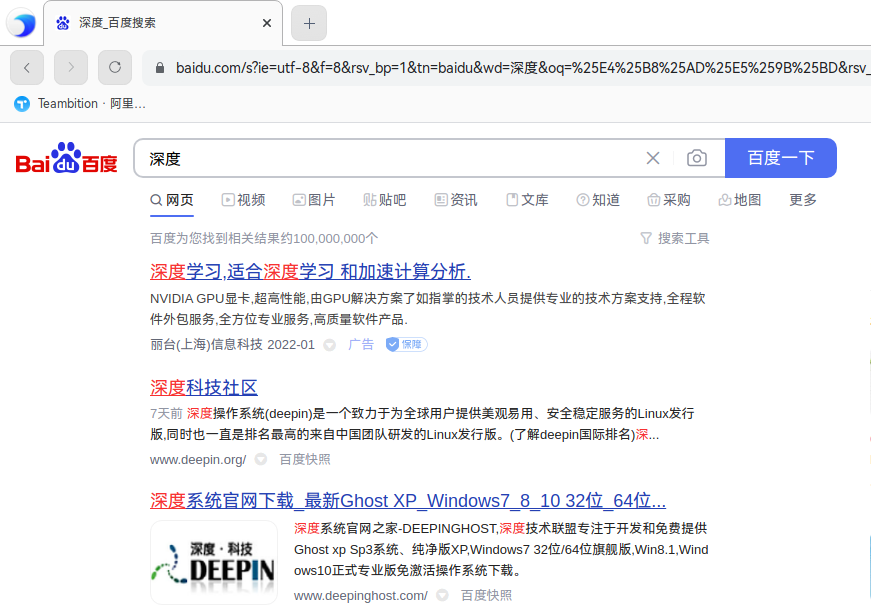Screen dimensions: 871x605
Task: Reload the page with refresh icon
Action: [x=115, y=68]
